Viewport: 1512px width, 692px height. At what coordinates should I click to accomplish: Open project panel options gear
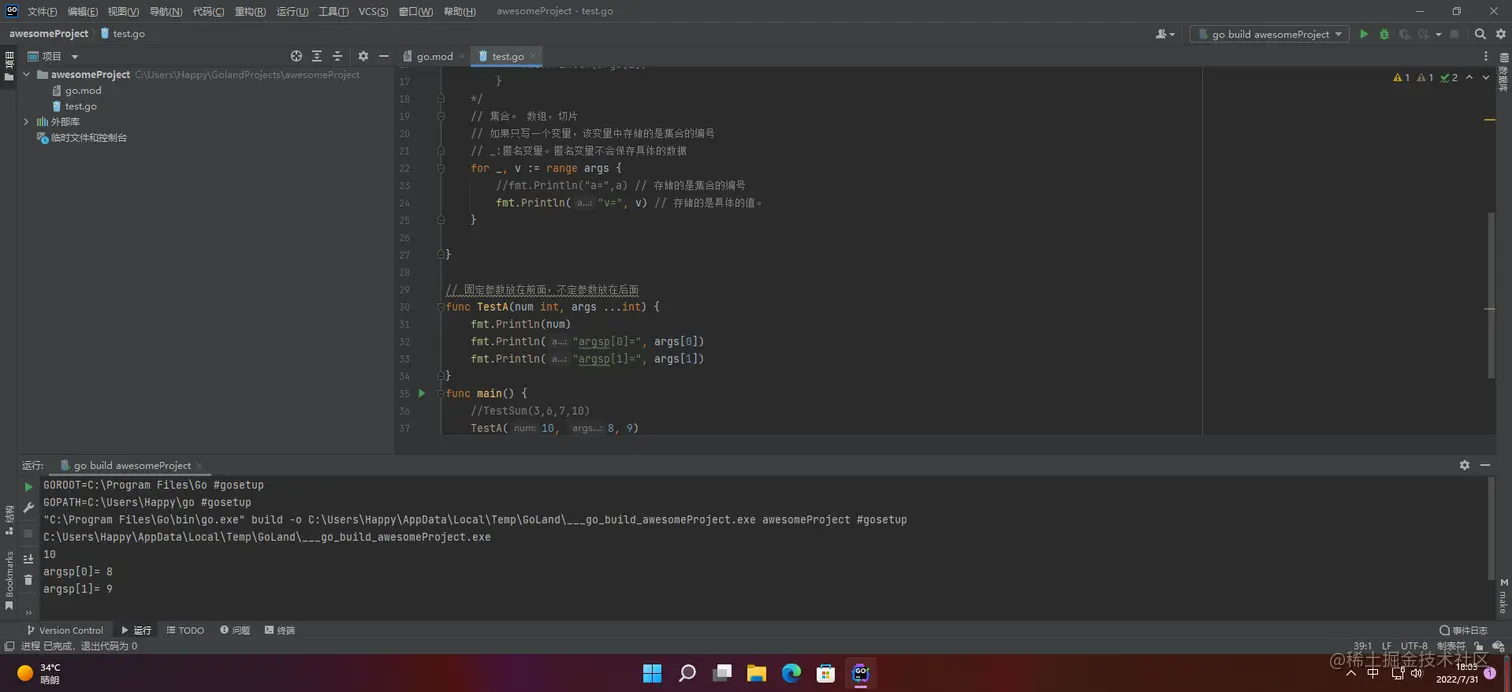363,56
